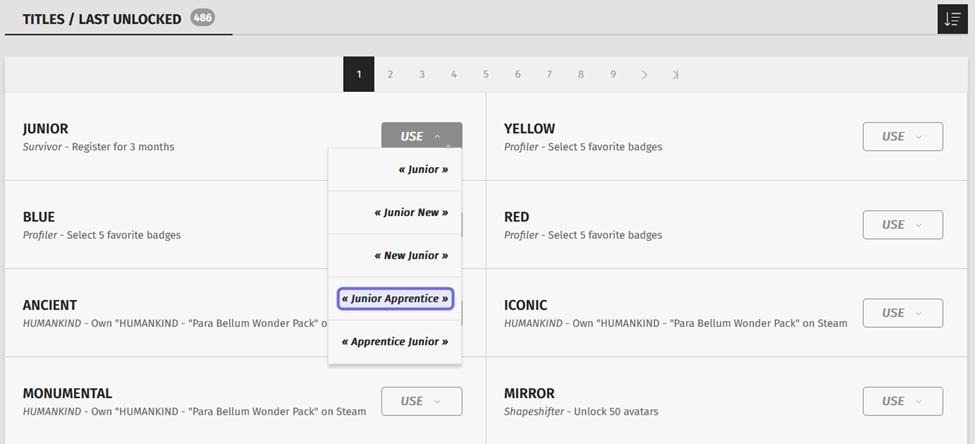Click the 486 titles count badge
Screen dimensions: 975x444
point(203,18)
